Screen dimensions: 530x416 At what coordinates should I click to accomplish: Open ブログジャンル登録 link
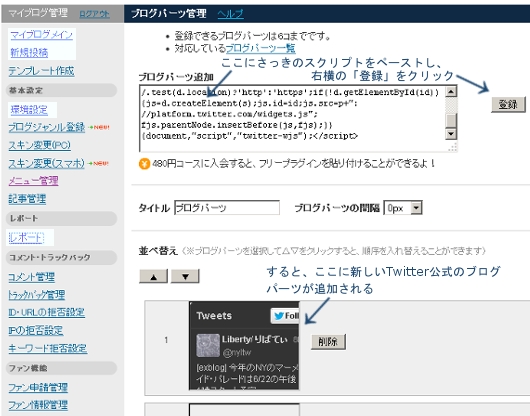47,127
